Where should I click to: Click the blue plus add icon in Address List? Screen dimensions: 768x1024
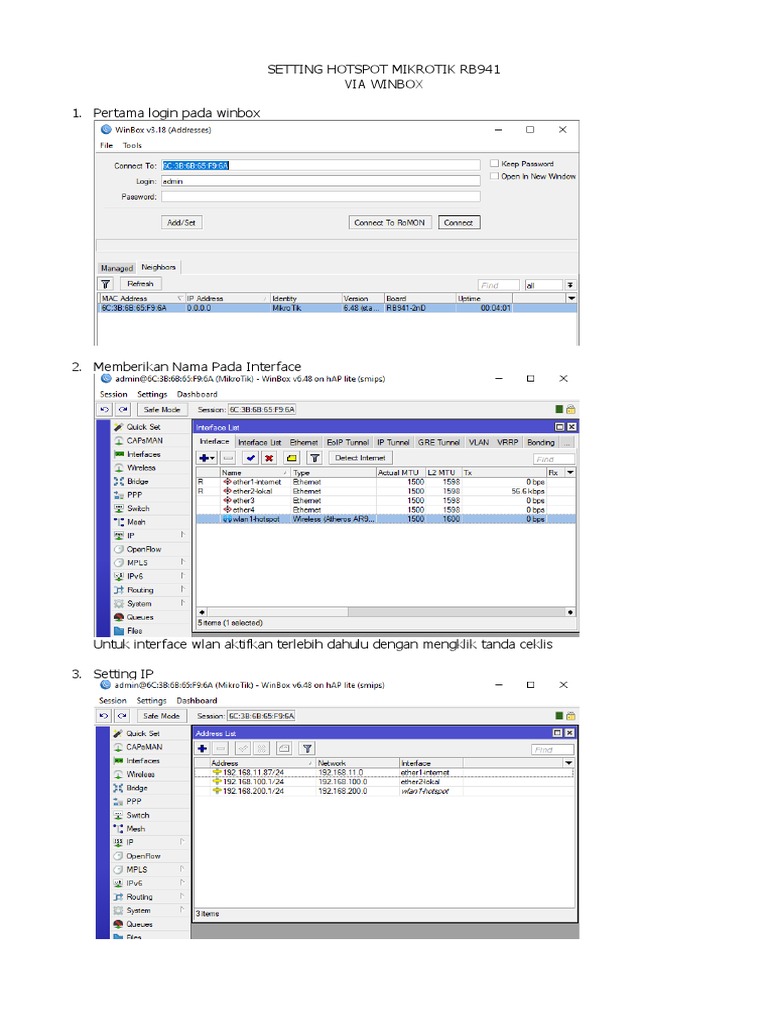pyautogui.click(x=202, y=748)
